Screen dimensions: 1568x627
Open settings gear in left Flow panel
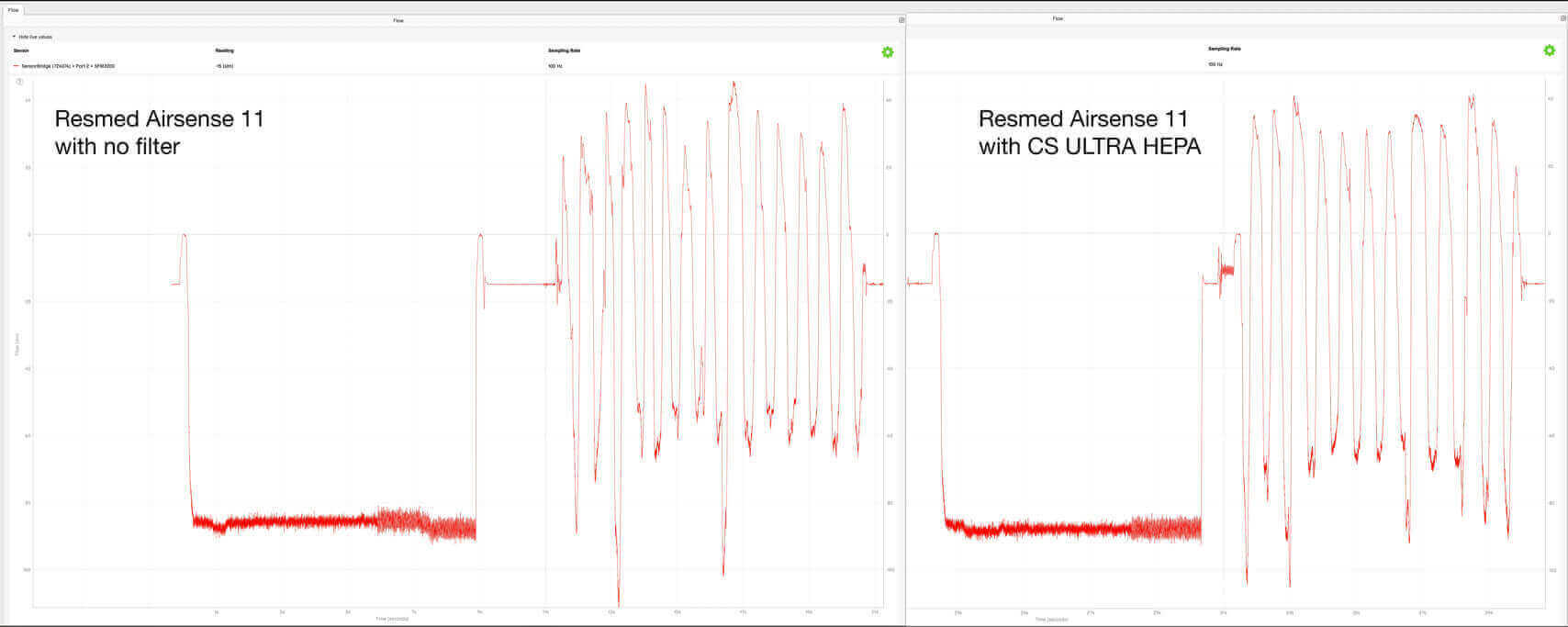pos(887,52)
